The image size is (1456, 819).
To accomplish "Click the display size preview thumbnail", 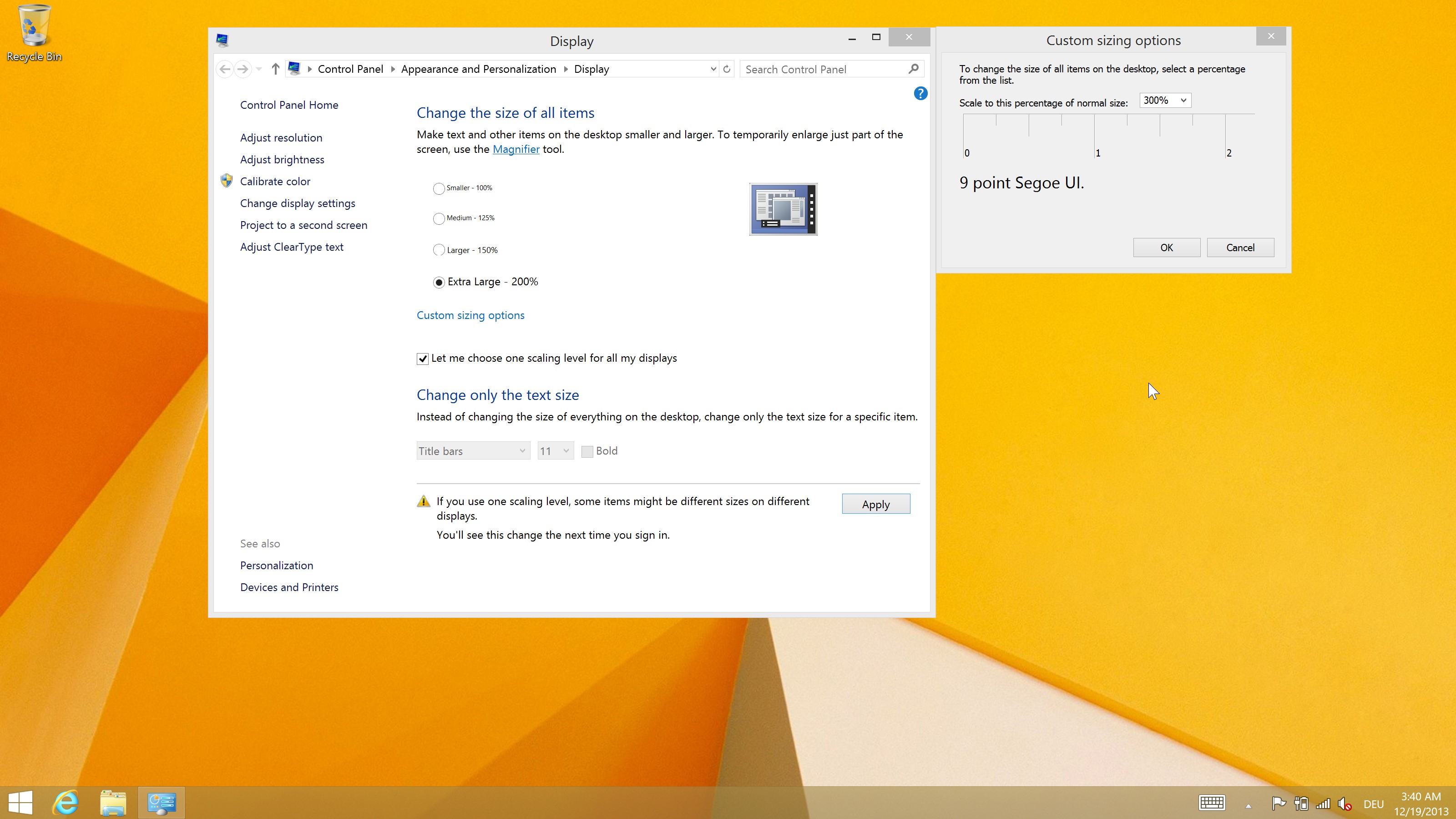I will (784, 209).
